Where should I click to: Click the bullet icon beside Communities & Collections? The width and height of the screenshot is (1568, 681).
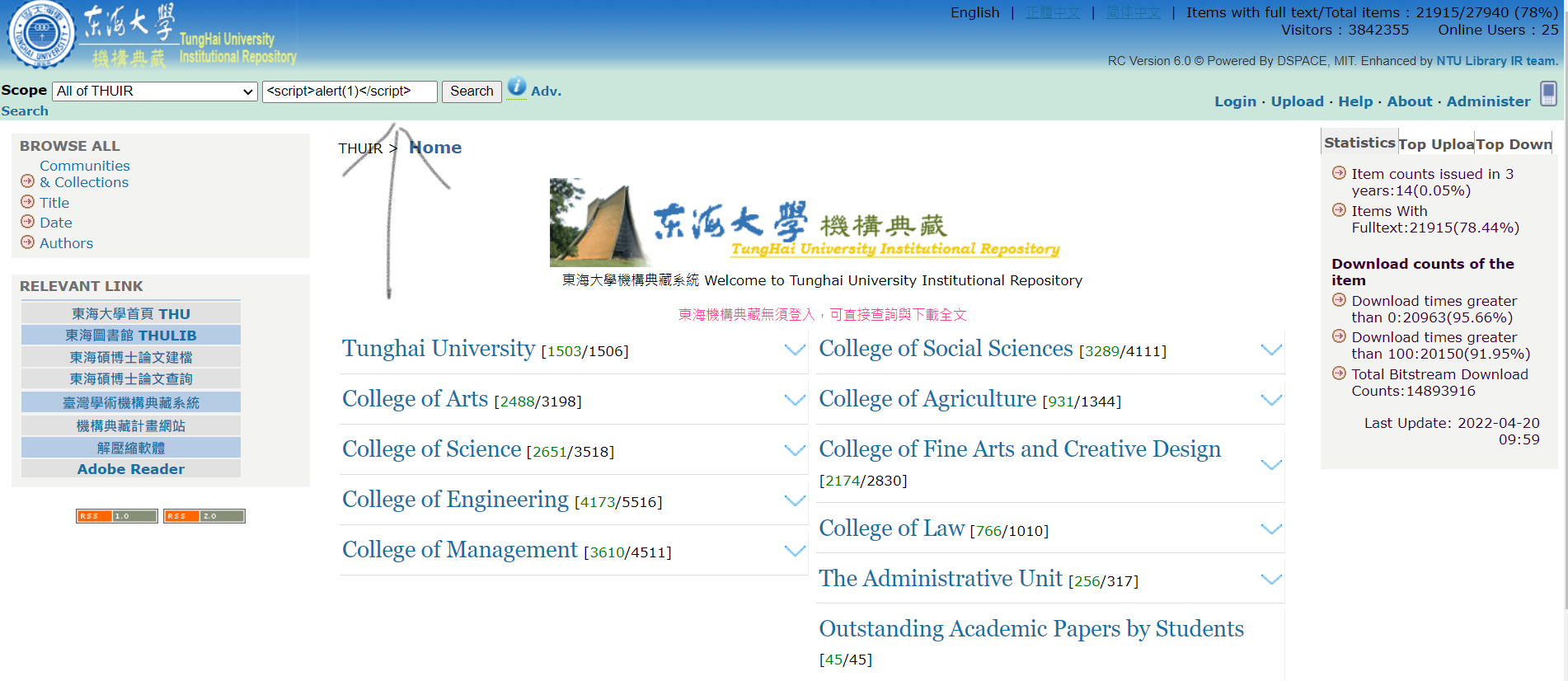coord(27,181)
